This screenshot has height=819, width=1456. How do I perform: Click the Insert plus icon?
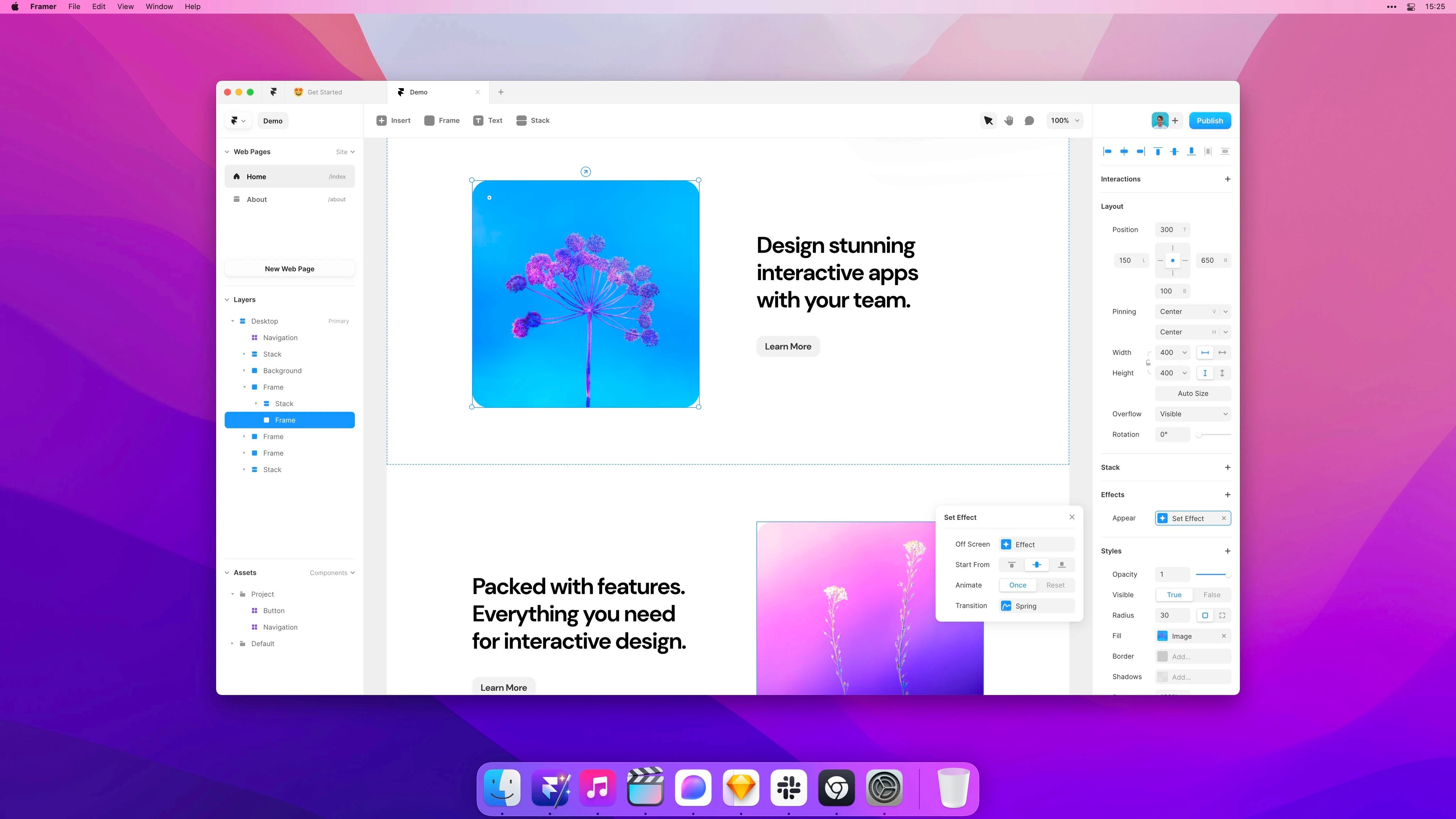(x=381, y=121)
